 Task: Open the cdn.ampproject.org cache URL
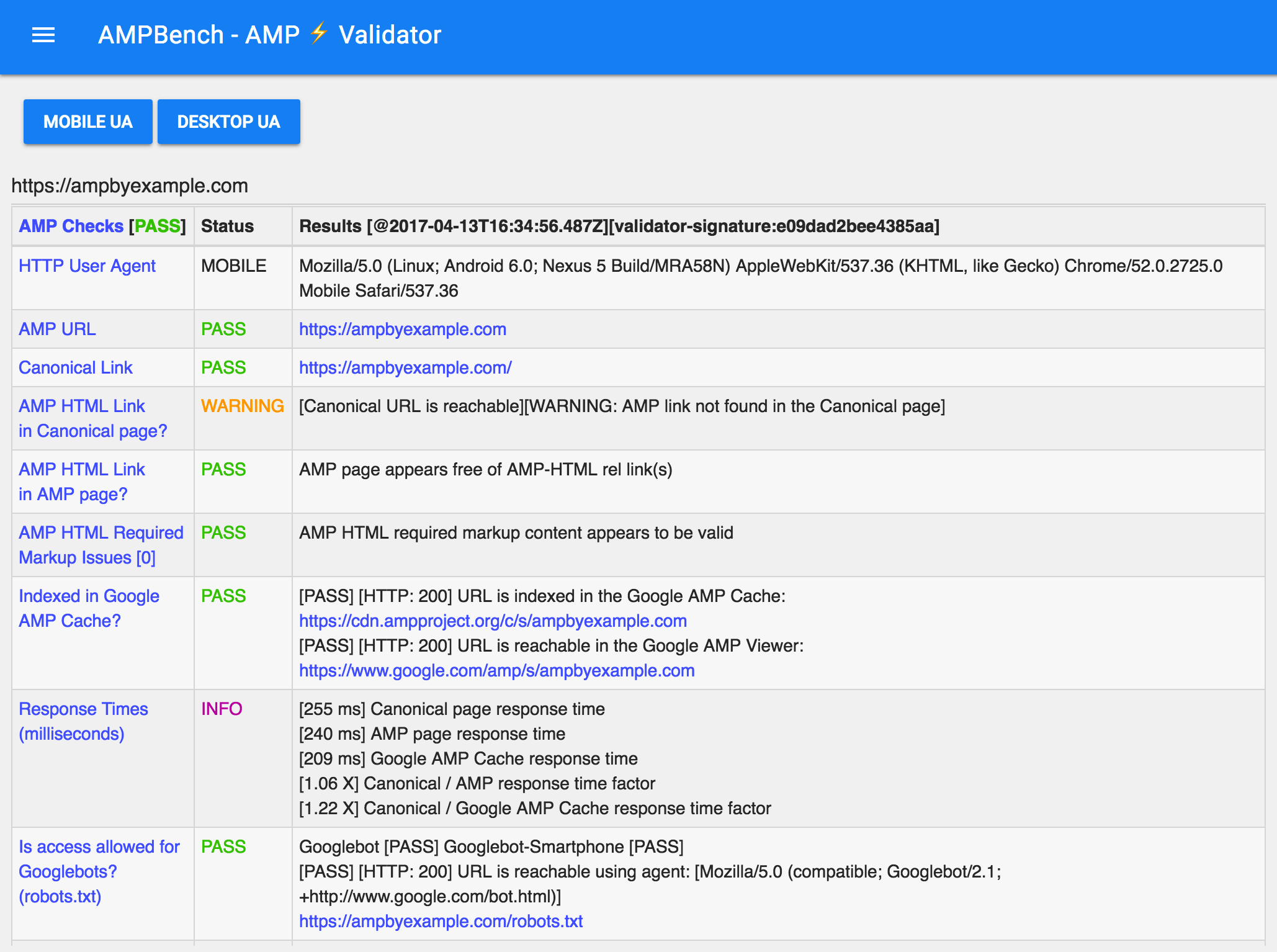(493, 621)
